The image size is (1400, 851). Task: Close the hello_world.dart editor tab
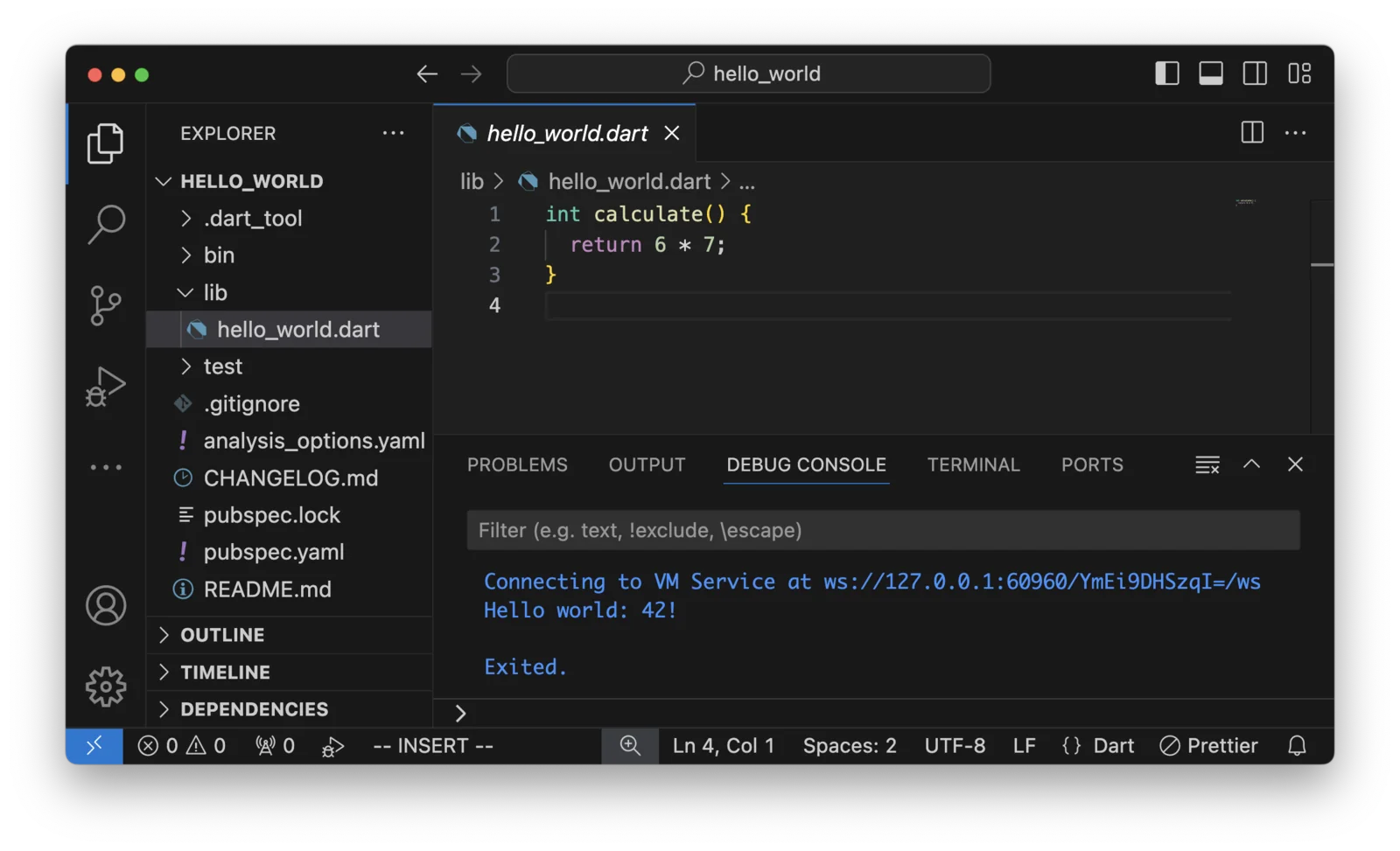click(x=672, y=133)
